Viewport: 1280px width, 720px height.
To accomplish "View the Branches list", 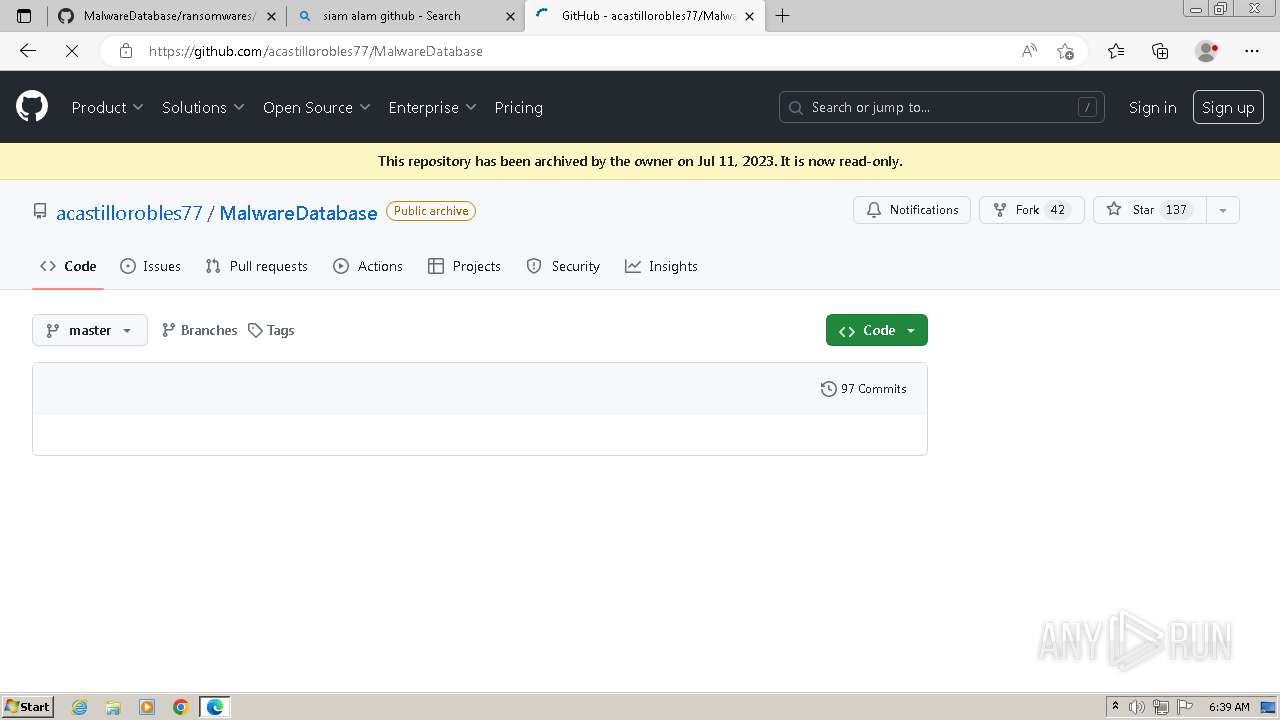I will 199,330.
